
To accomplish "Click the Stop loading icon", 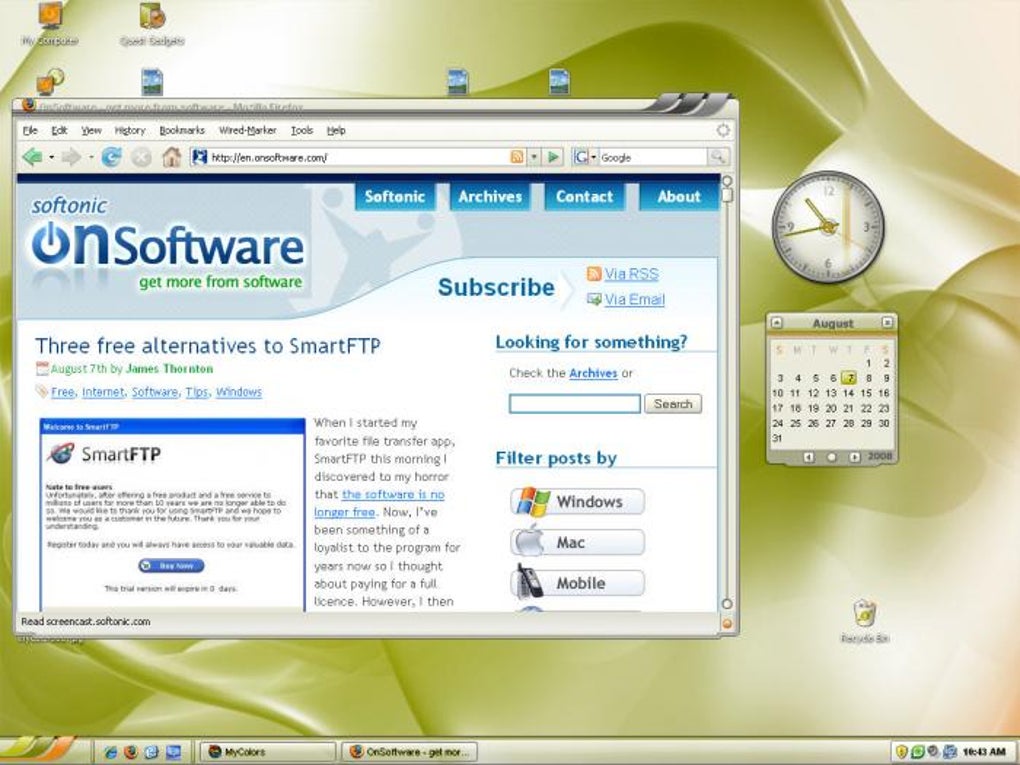I will click(x=141, y=157).
